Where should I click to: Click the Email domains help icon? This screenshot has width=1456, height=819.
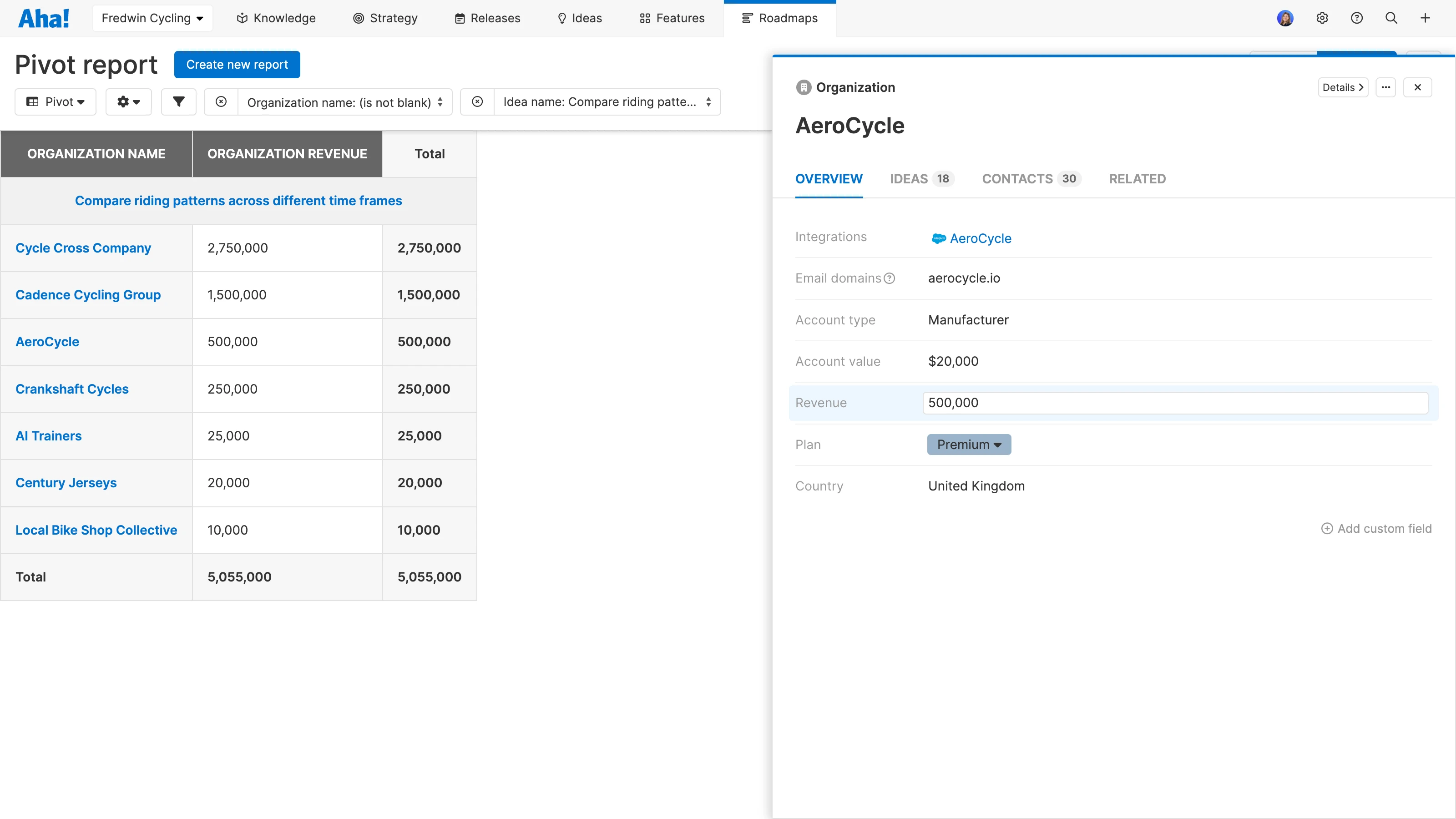(890, 278)
